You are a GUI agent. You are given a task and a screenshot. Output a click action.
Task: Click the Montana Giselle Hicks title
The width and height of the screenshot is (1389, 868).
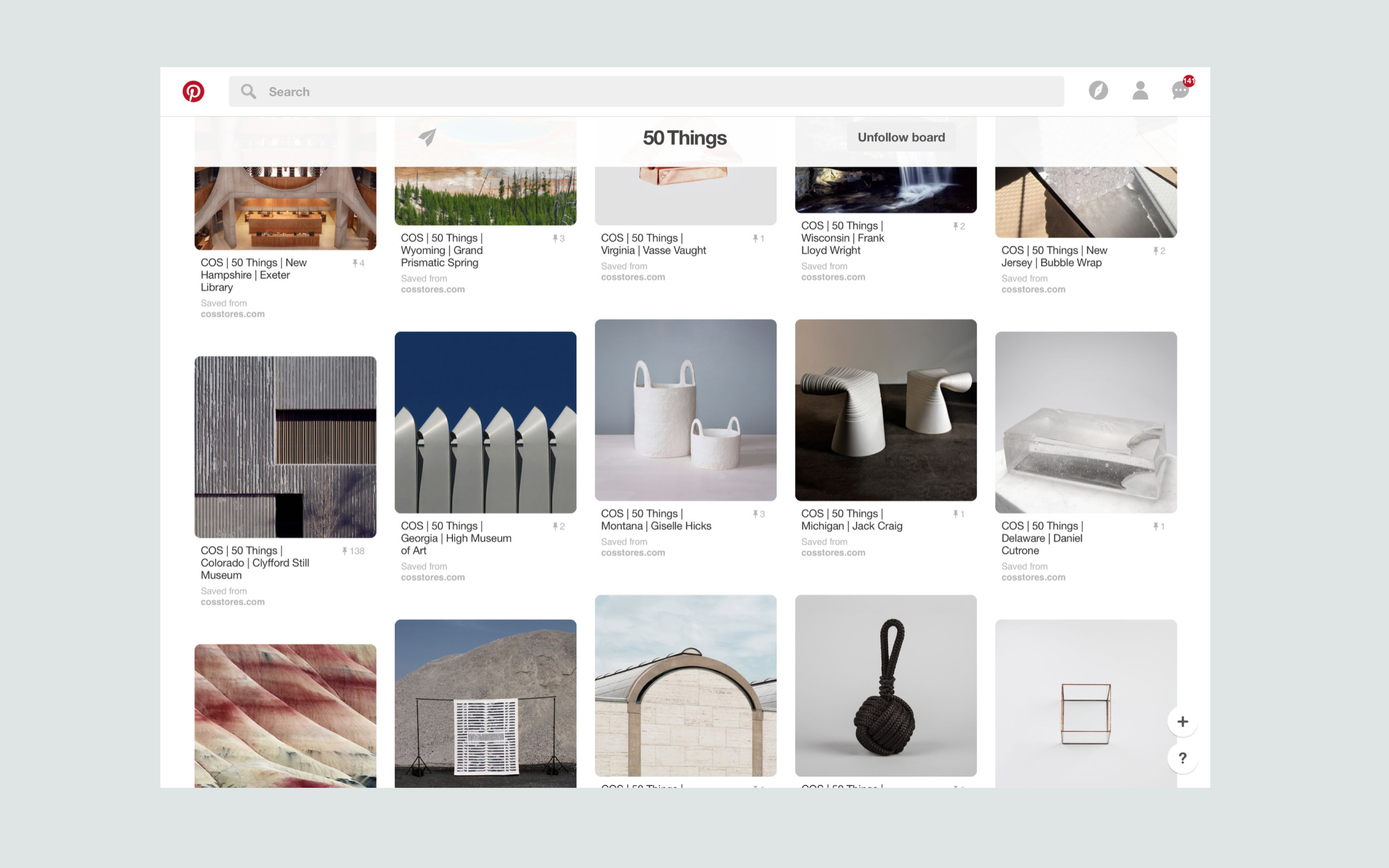[x=656, y=520]
